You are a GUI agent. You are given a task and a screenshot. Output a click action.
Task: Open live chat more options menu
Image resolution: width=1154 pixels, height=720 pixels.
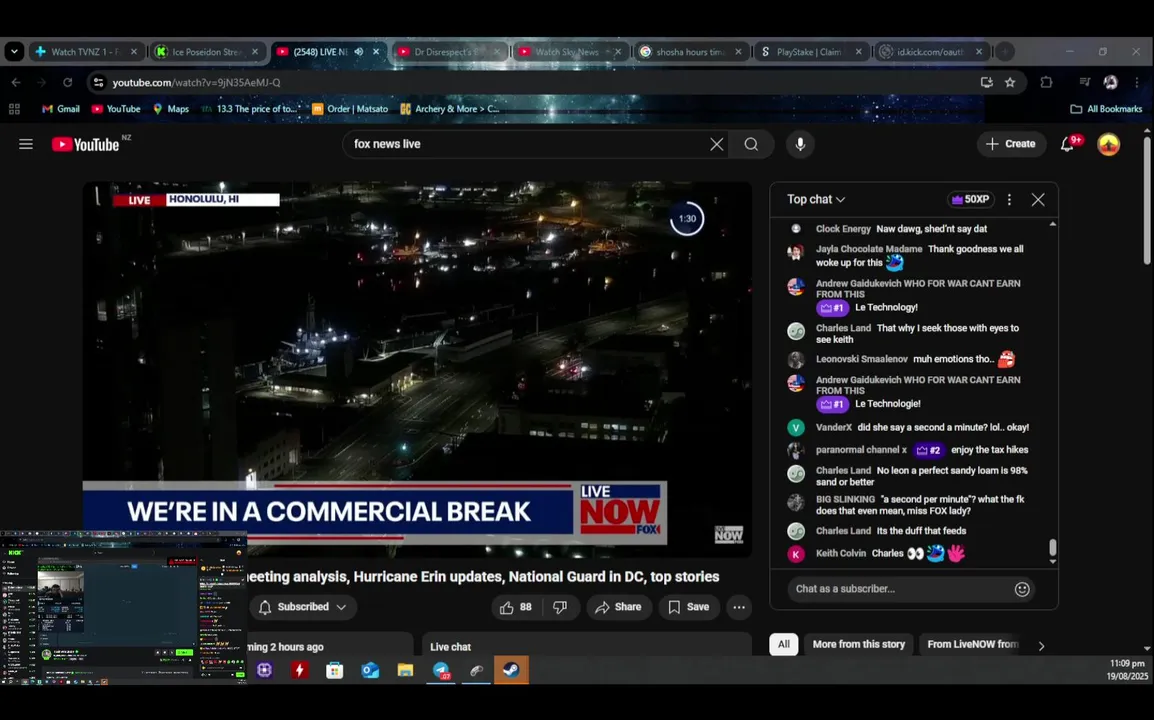(1009, 200)
